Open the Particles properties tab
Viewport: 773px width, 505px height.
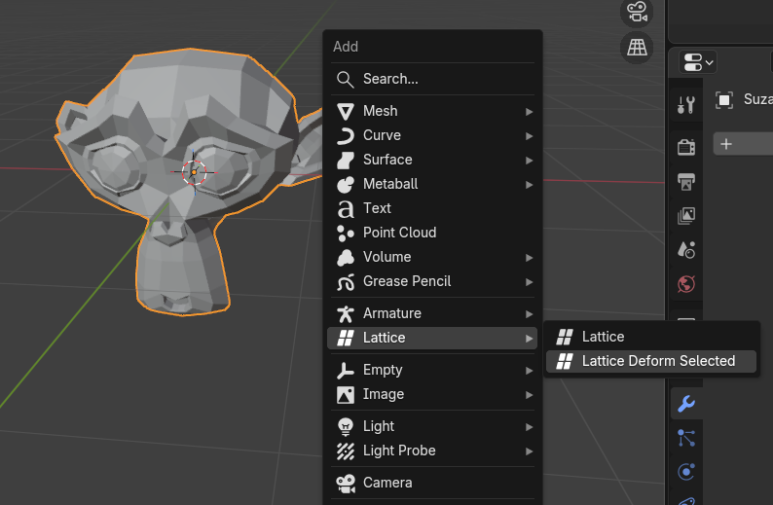pos(686,438)
